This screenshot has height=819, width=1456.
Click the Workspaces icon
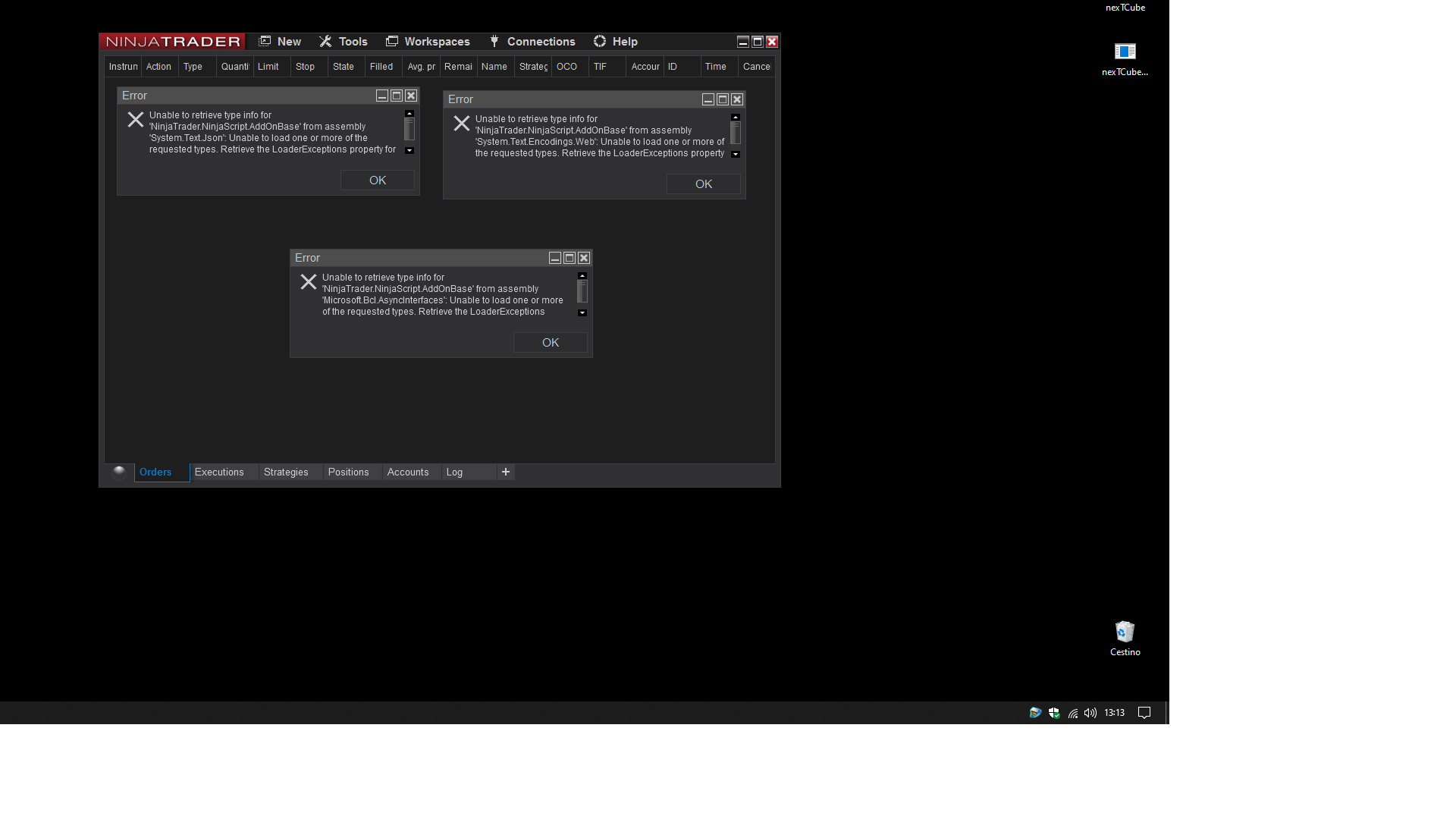(x=392, y=41)
